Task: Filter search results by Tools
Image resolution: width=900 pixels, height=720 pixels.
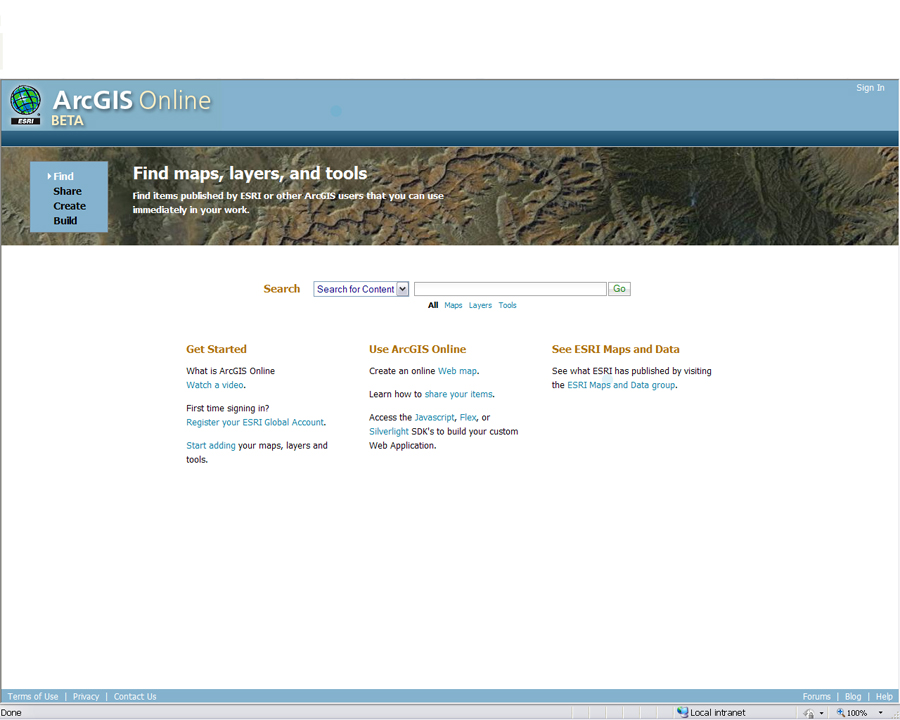Action: tap(507, 305)
